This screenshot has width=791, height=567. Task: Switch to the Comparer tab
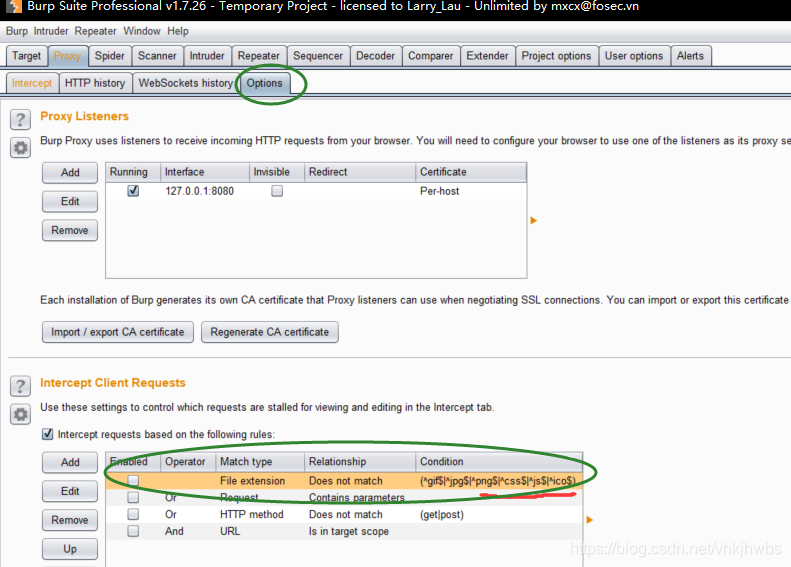(431, 56)
